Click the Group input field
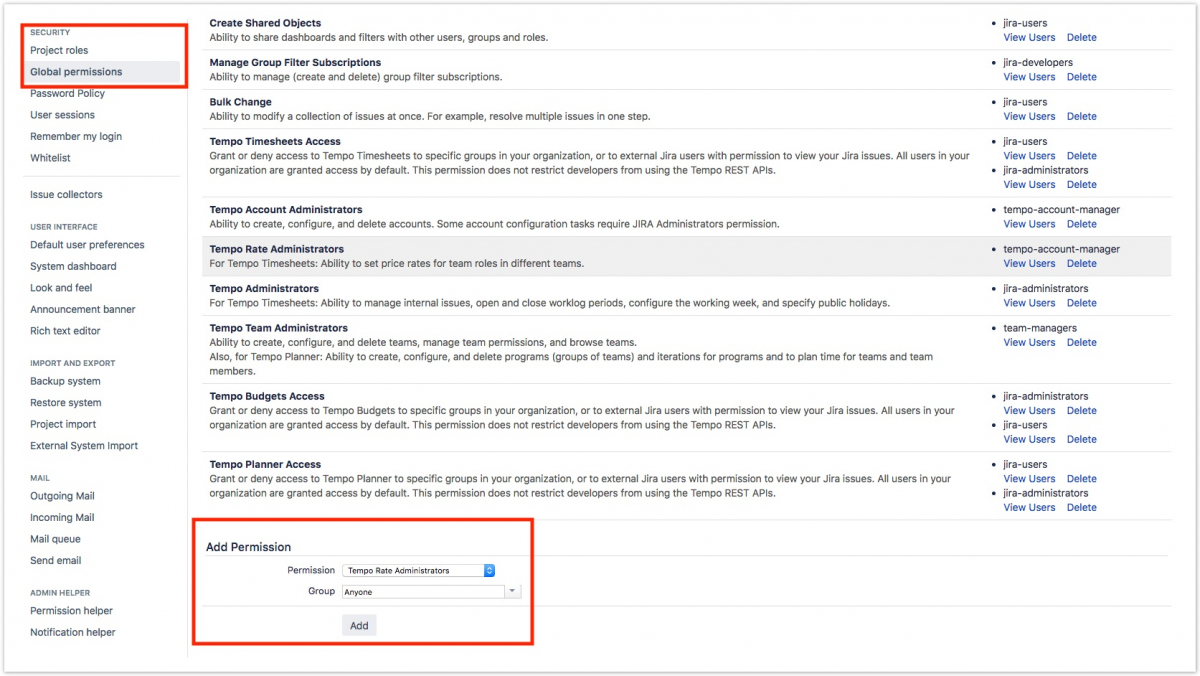The width and height of the screenshot is (1200, 676). [x=422, y=591]
